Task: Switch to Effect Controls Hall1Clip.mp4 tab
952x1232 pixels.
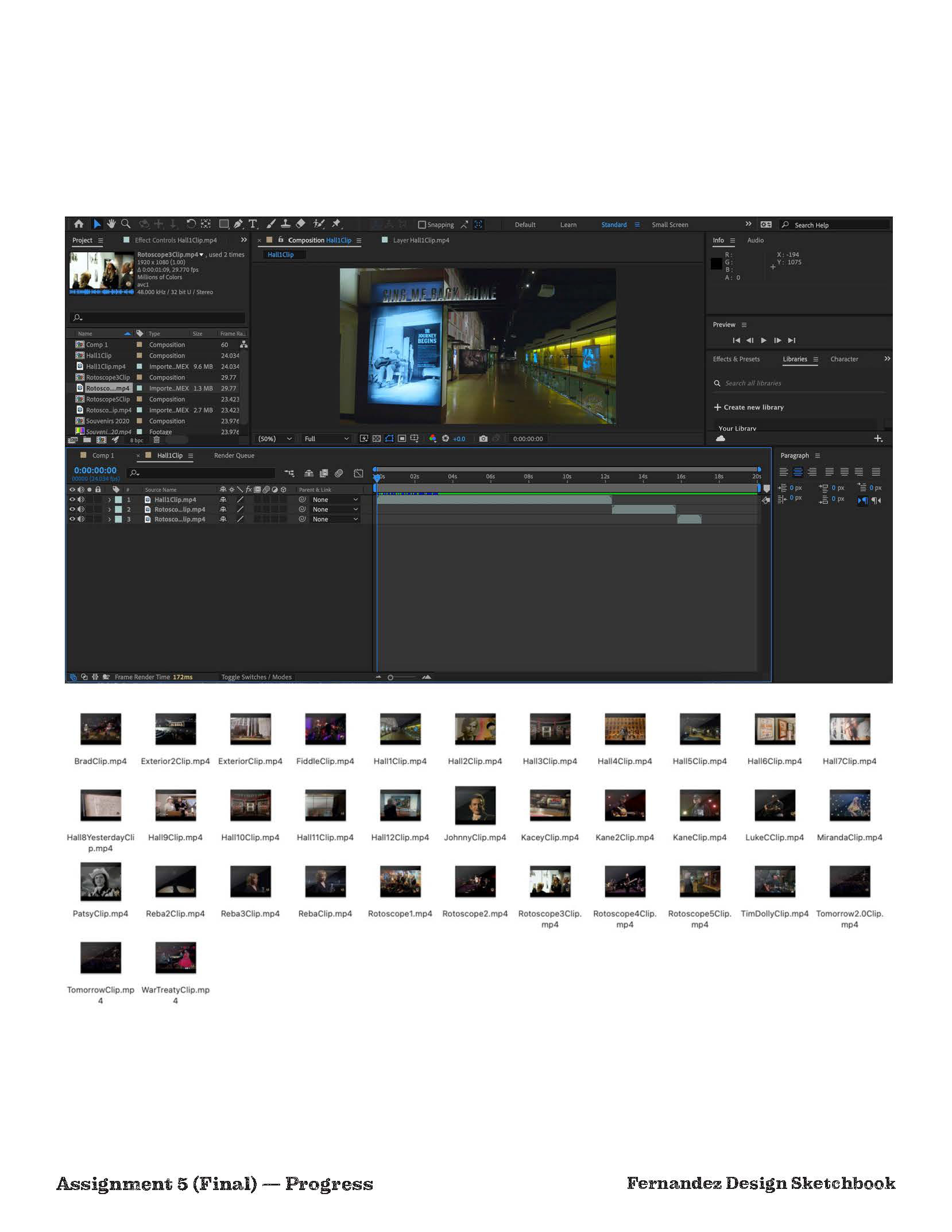Action: [176, 240]
